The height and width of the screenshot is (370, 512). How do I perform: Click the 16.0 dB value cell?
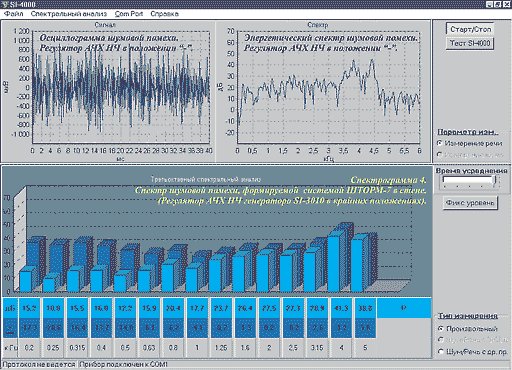point(101,308)
